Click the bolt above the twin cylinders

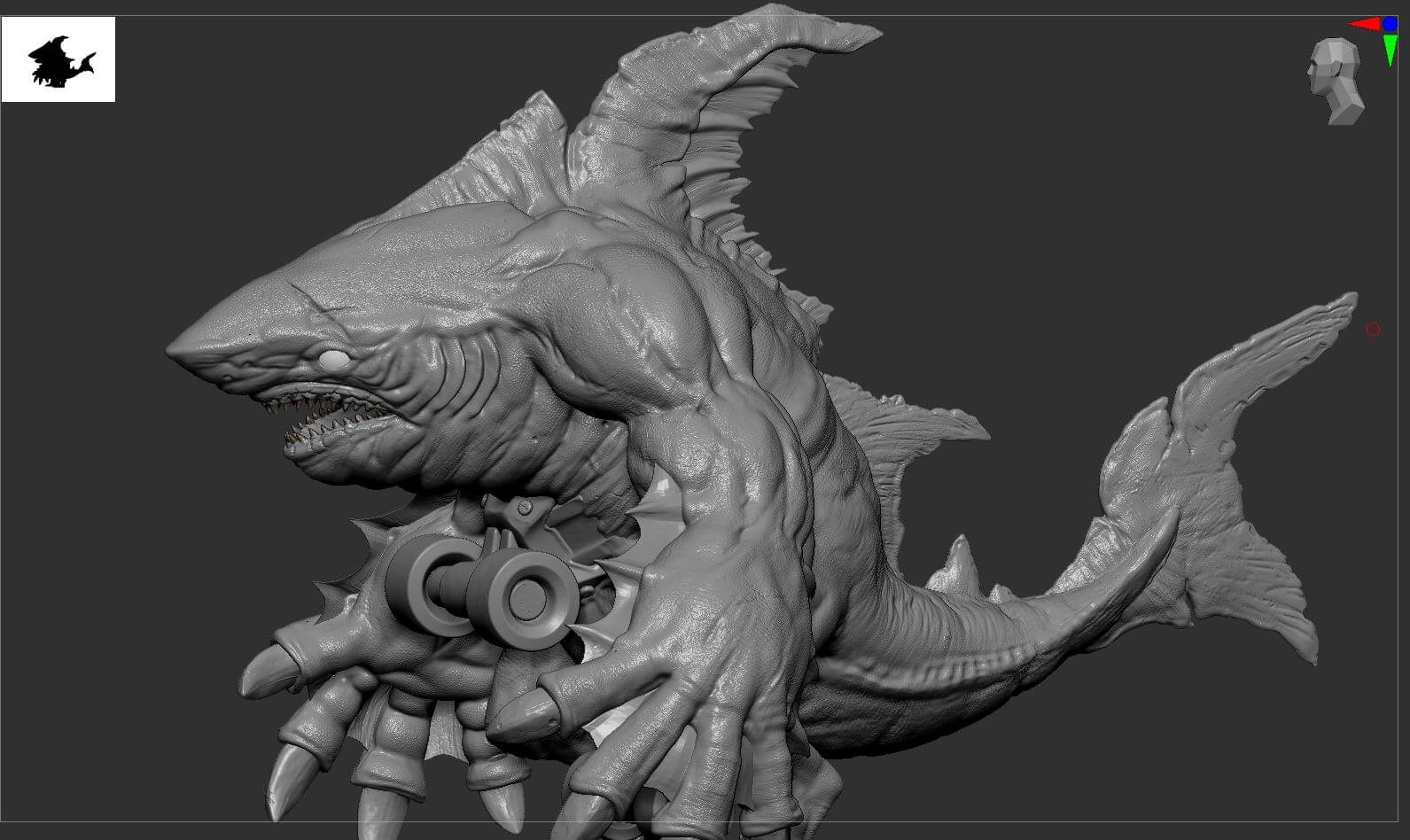pyautogui.click(x=524, y=508)
